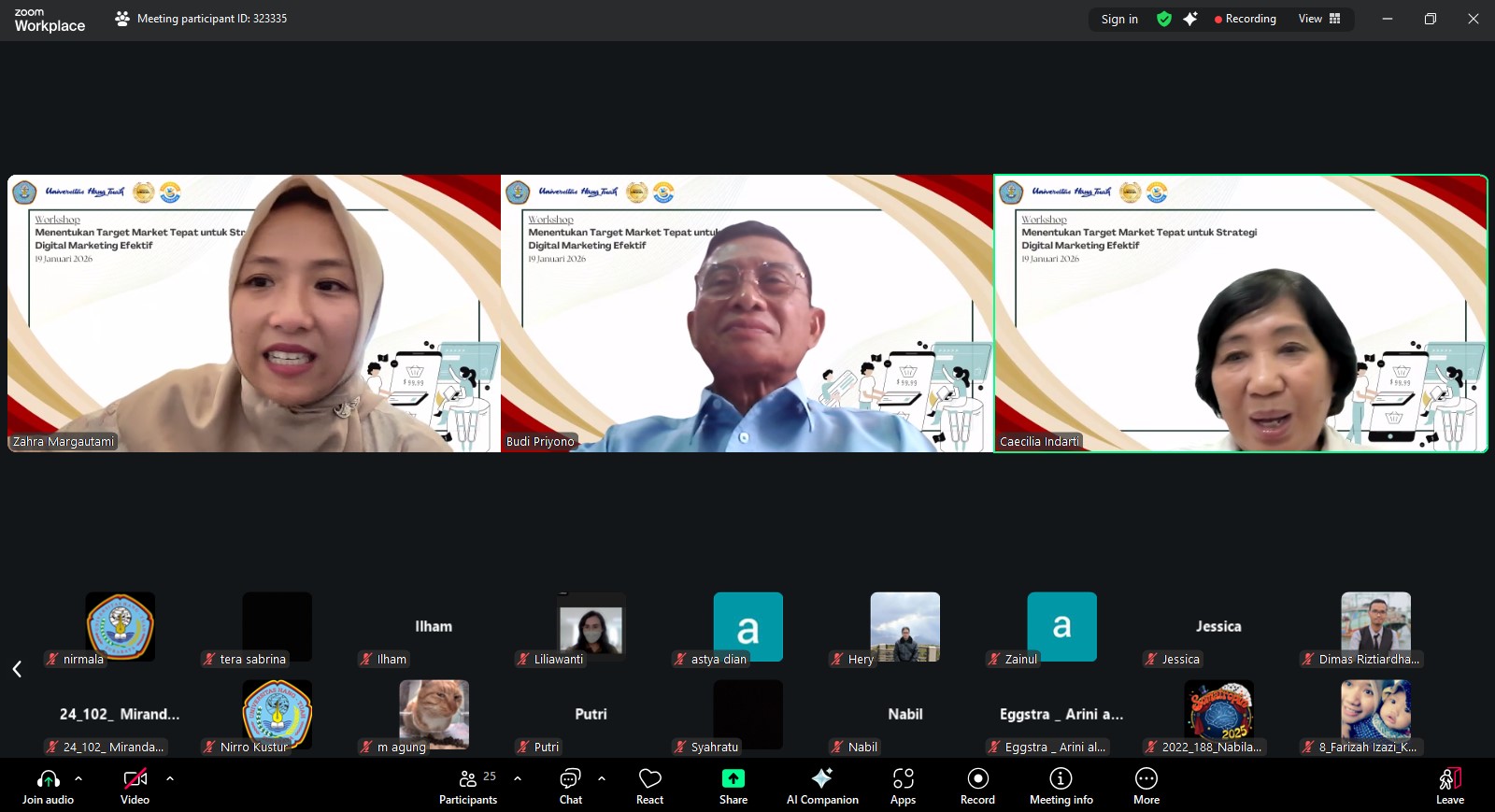Toggle the Video camera on

click(135, 786)
